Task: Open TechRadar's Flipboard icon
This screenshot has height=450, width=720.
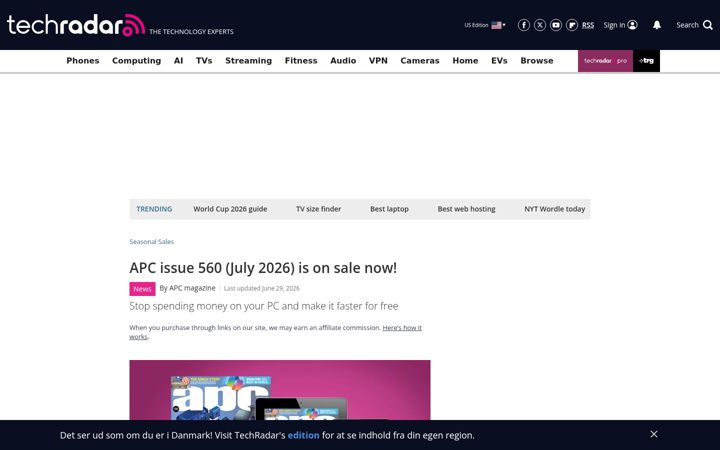Action: [572, 25]
